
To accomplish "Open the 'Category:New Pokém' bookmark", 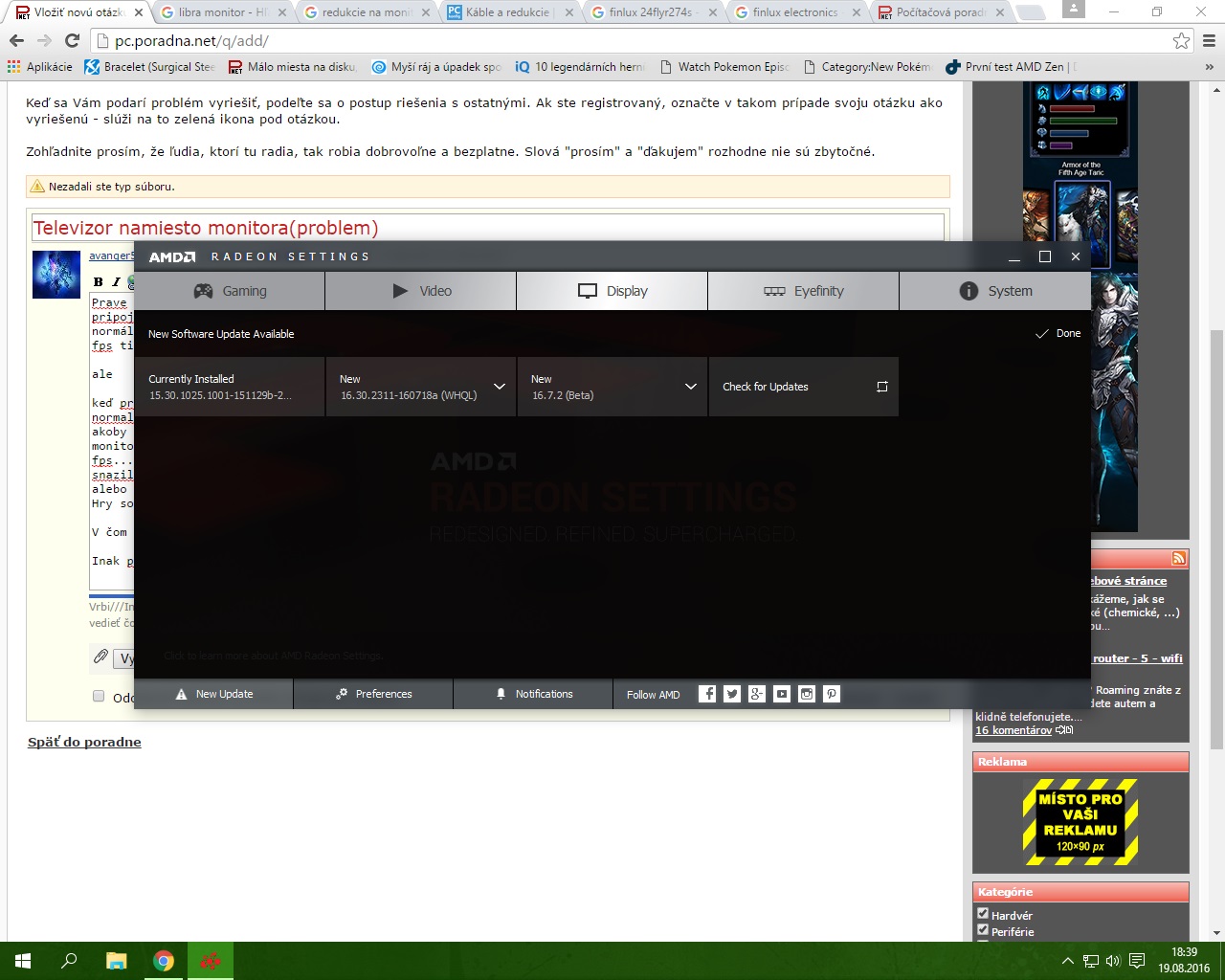I will (867, 67).
